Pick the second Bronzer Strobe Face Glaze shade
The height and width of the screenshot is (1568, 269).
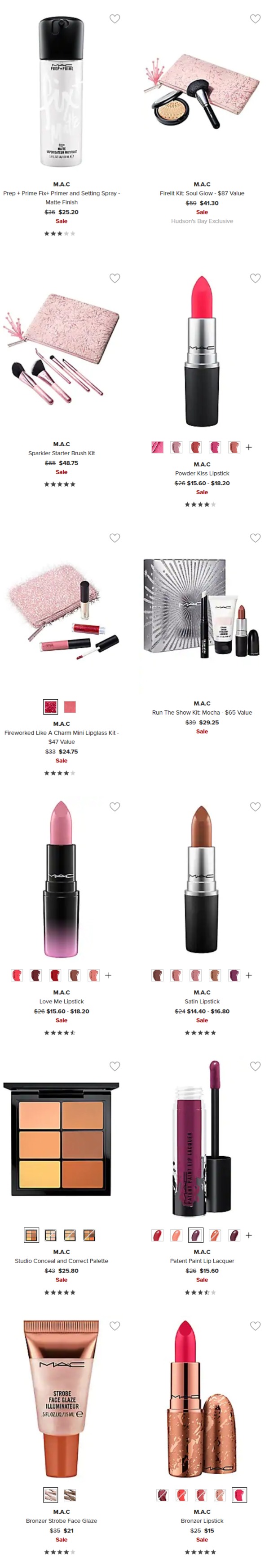click(x=70, y=1494)
